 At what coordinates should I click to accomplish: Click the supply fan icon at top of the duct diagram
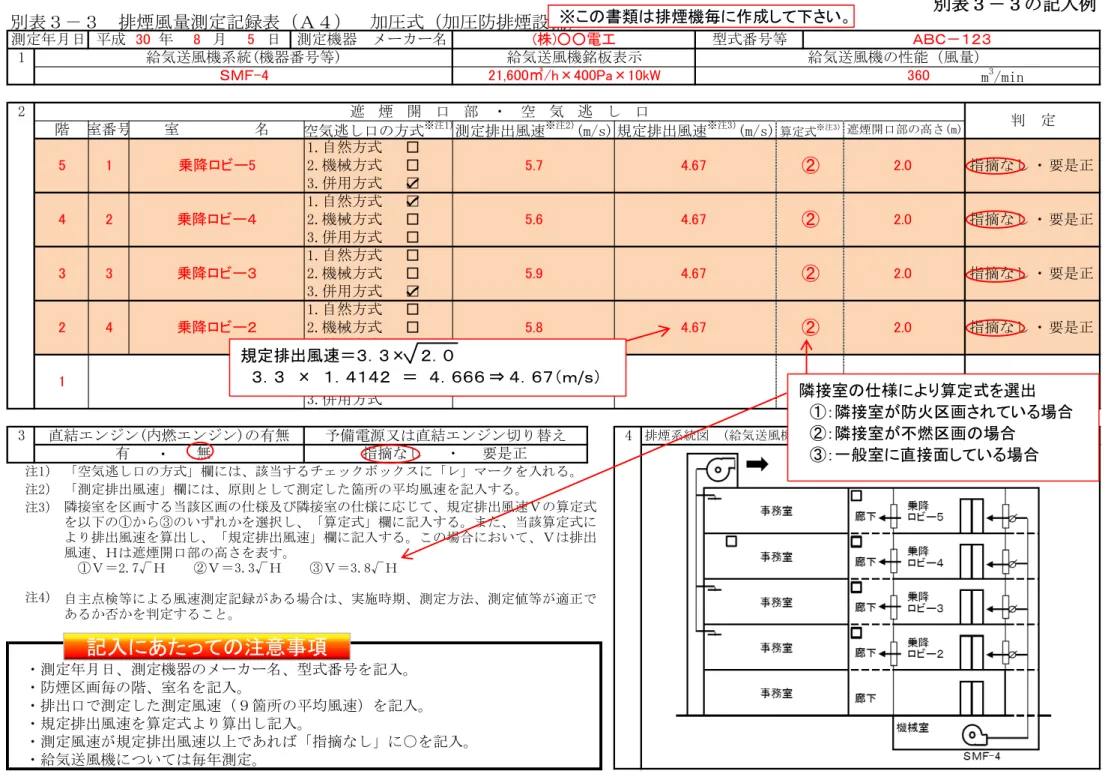tap(720, 470)
